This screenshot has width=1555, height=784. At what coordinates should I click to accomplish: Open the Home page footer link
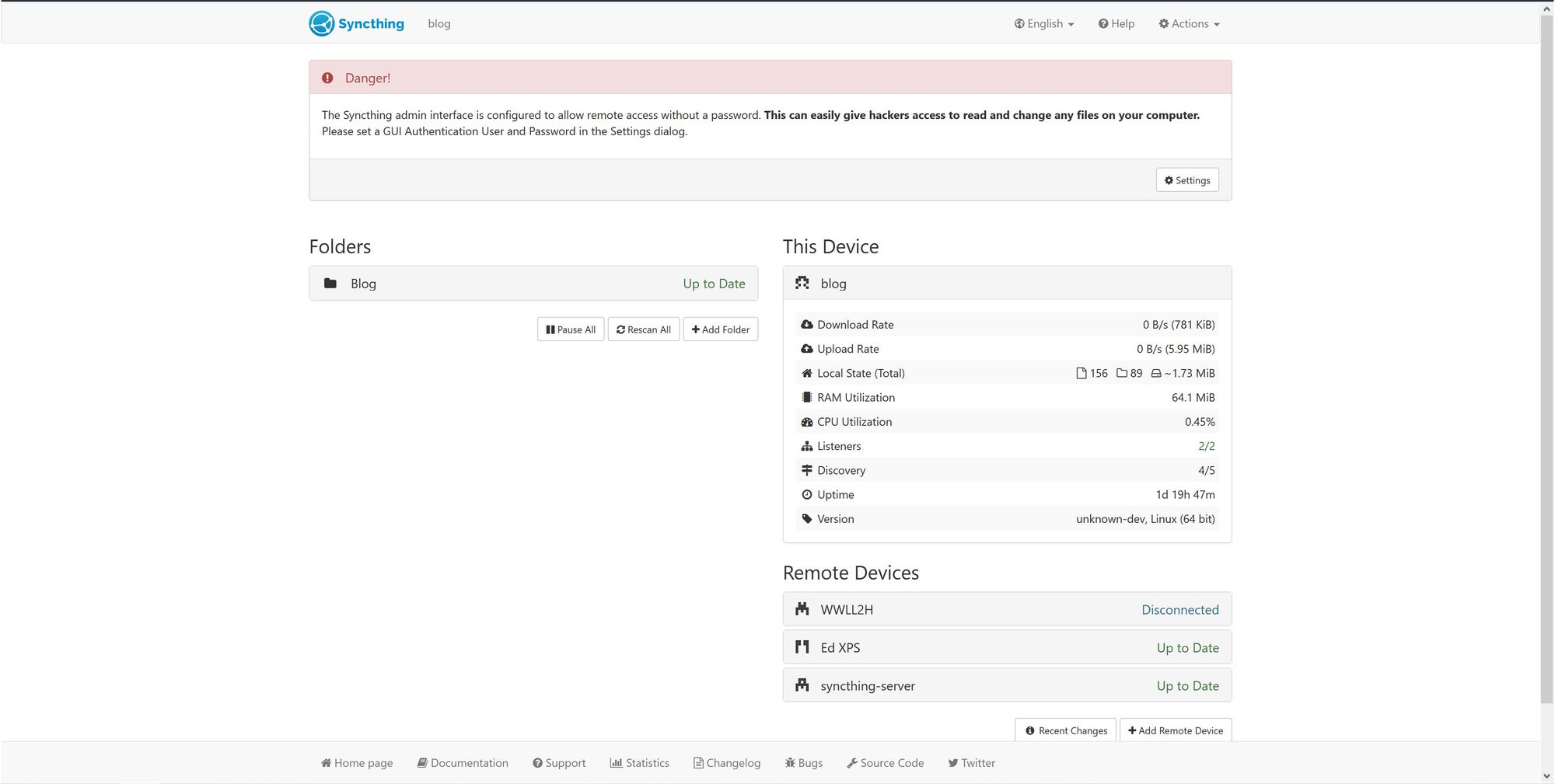pos(357,763)
